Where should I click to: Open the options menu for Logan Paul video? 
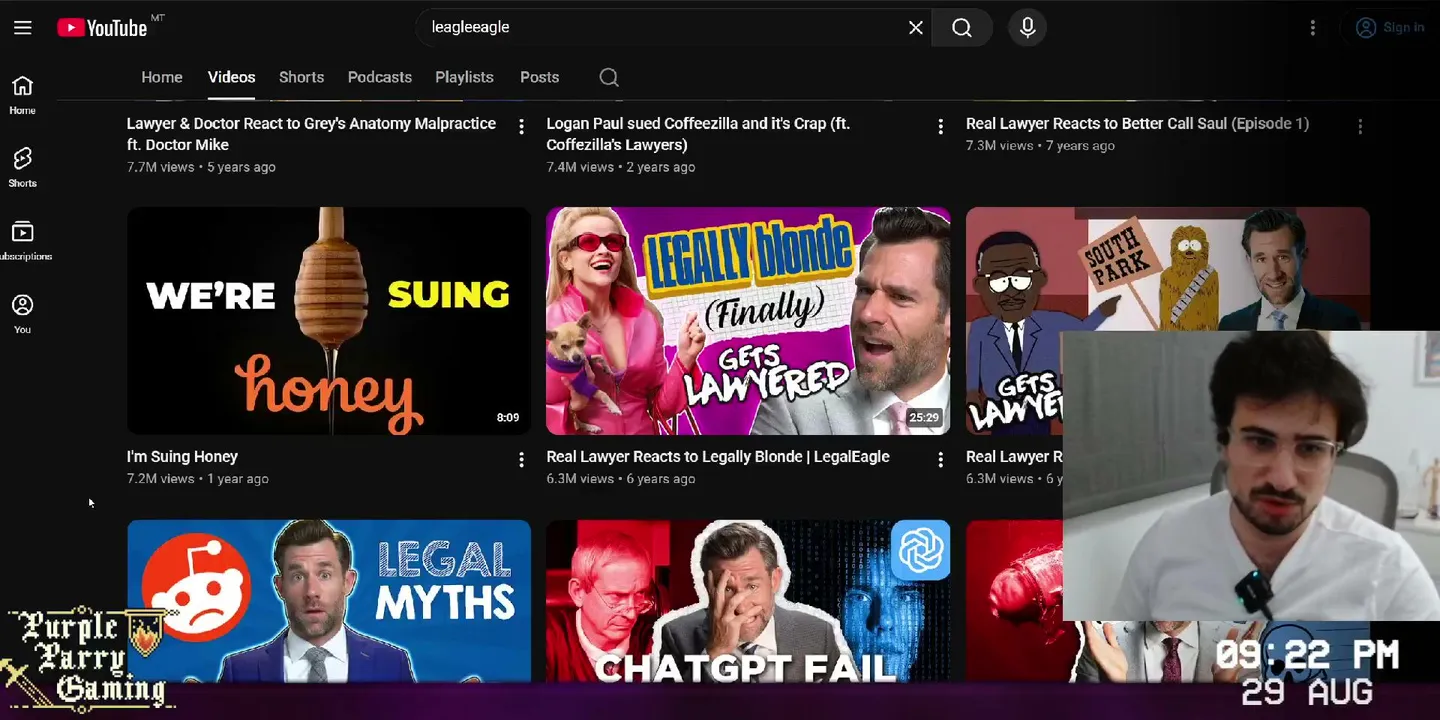(x=940, y=127)
